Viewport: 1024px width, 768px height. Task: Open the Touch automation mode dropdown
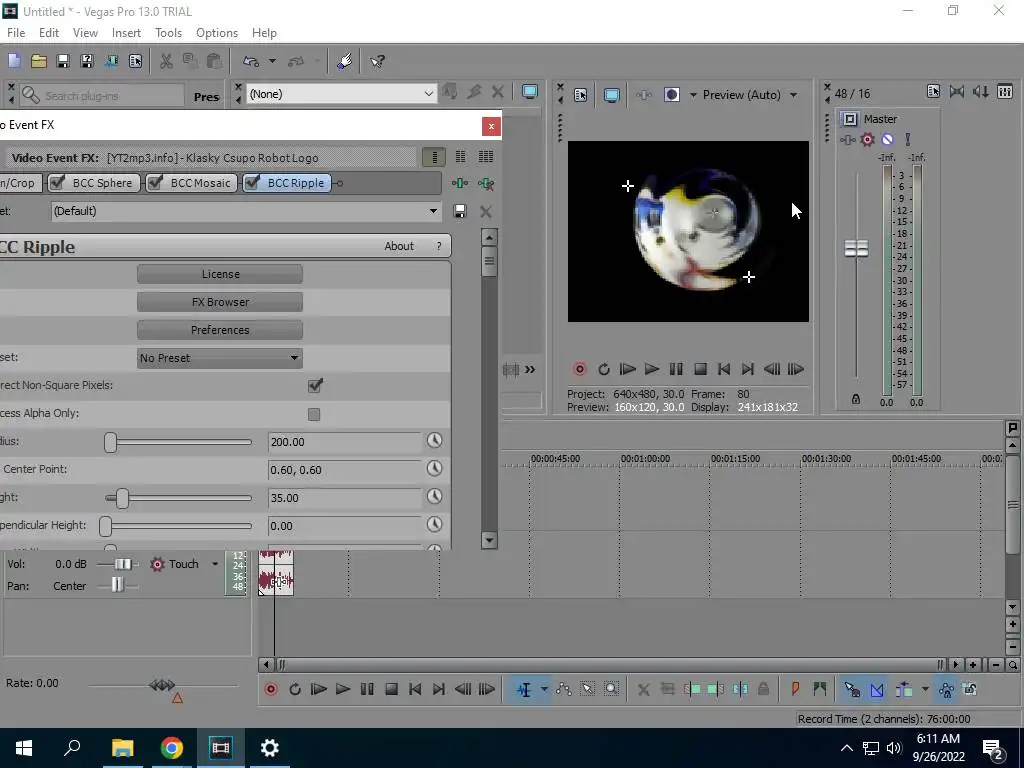coord(215,564)
